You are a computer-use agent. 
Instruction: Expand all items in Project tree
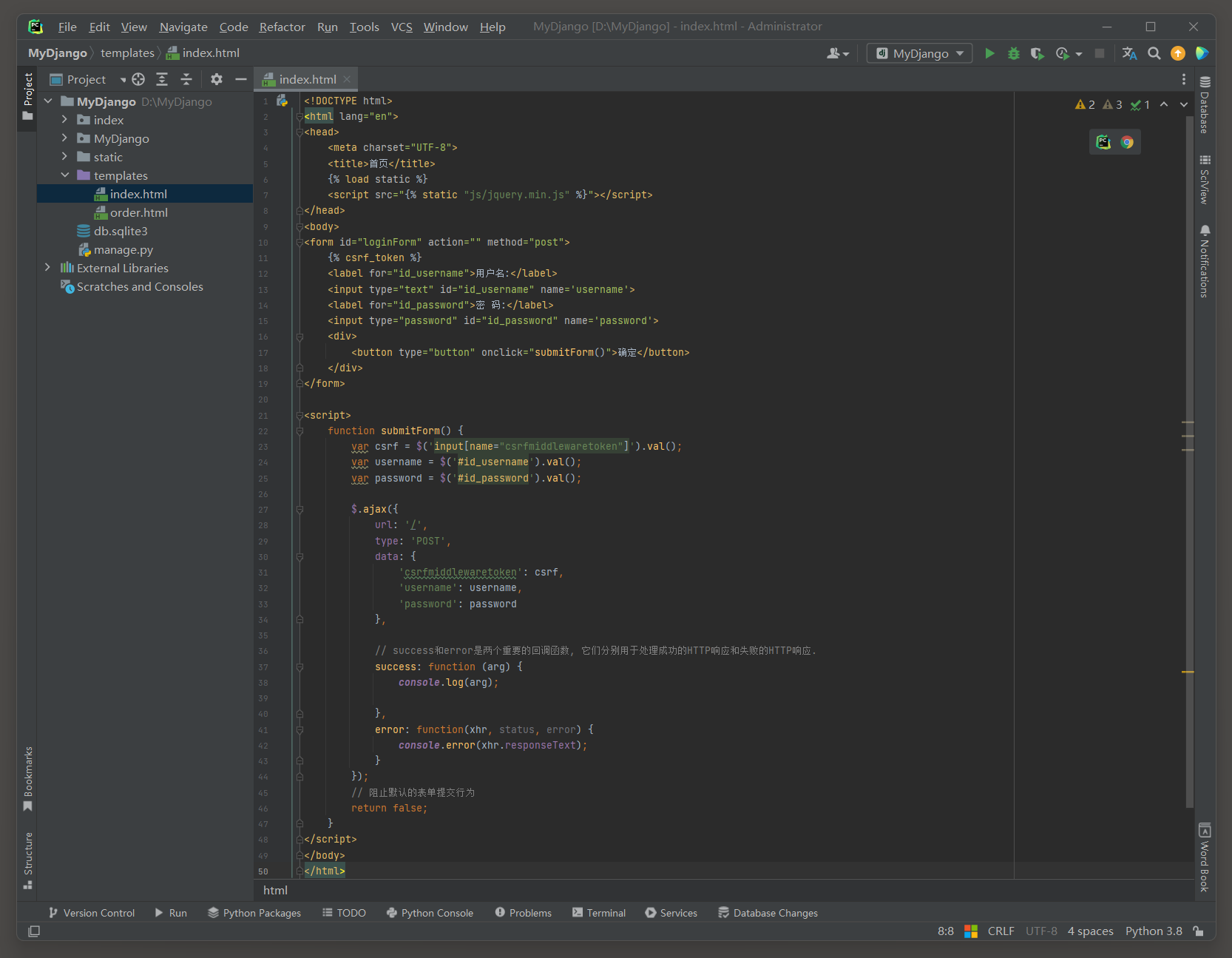pyautogui.click(x=162, y=79)
